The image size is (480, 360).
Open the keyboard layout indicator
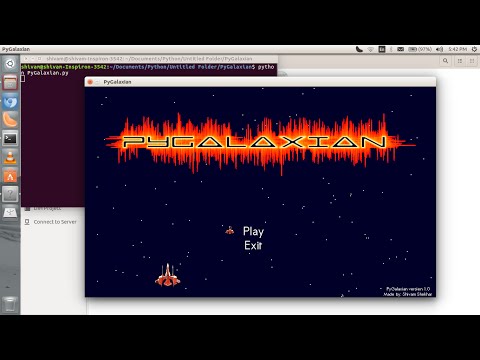[x=382, y=49]
